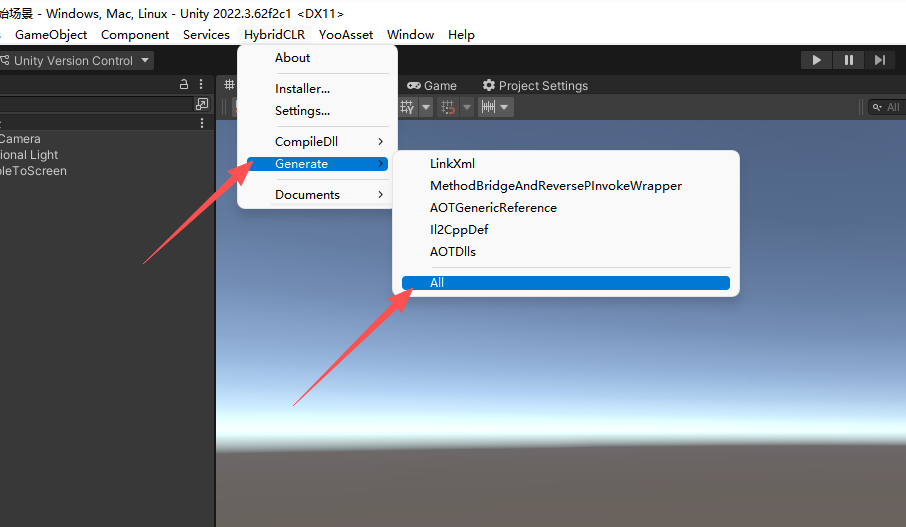Screen dimensions: 906x527
Task: Open the Window menu
Action: coord(410,35)
